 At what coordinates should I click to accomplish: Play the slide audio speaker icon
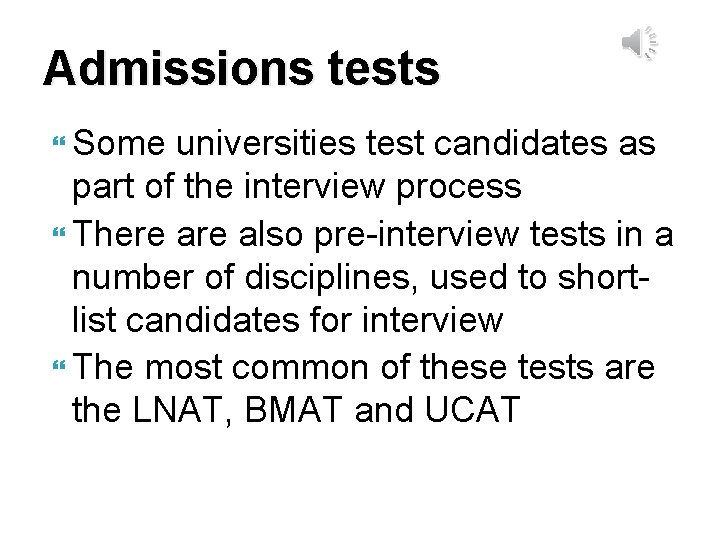[x=640, y=43]
